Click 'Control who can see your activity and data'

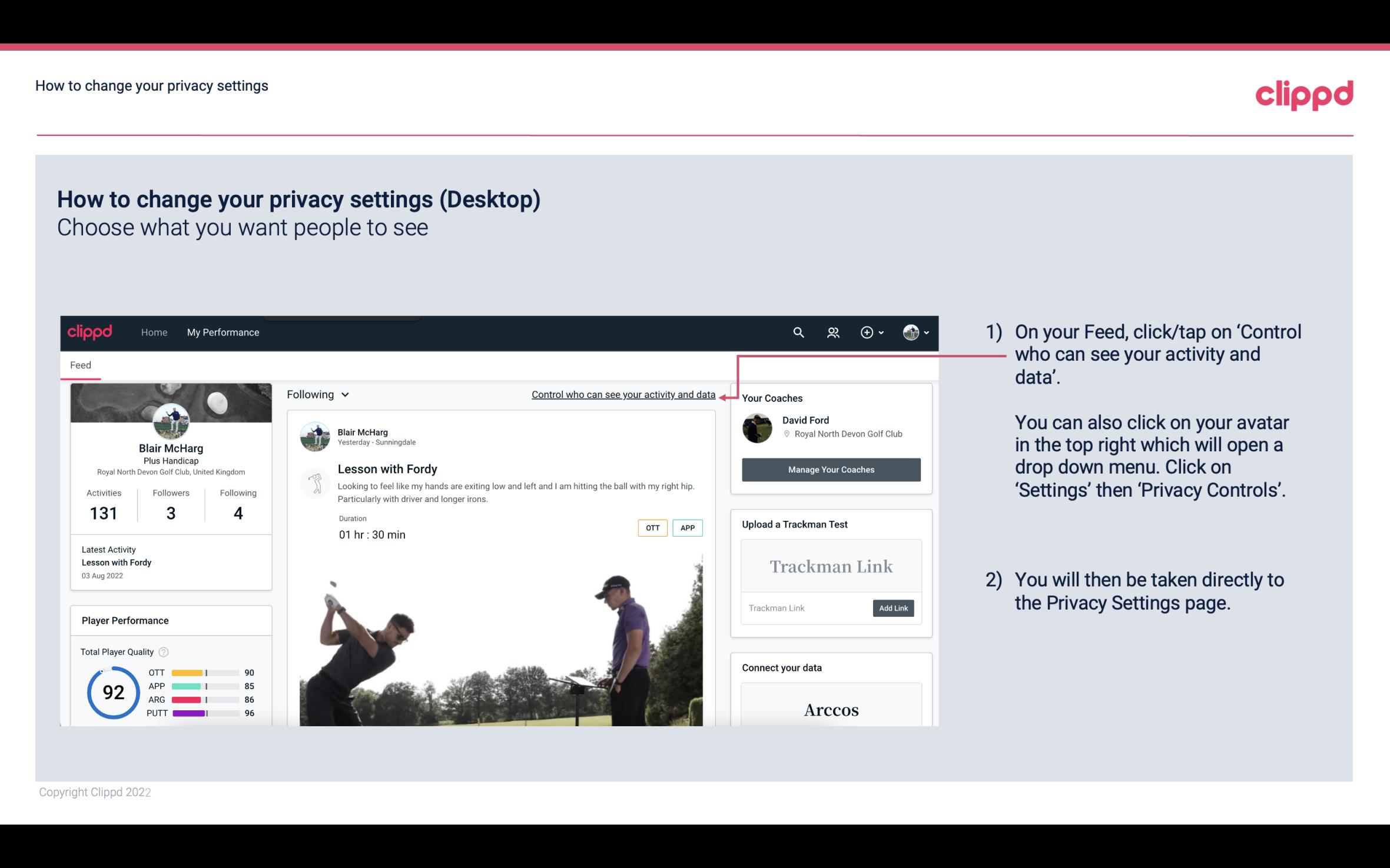623,394
